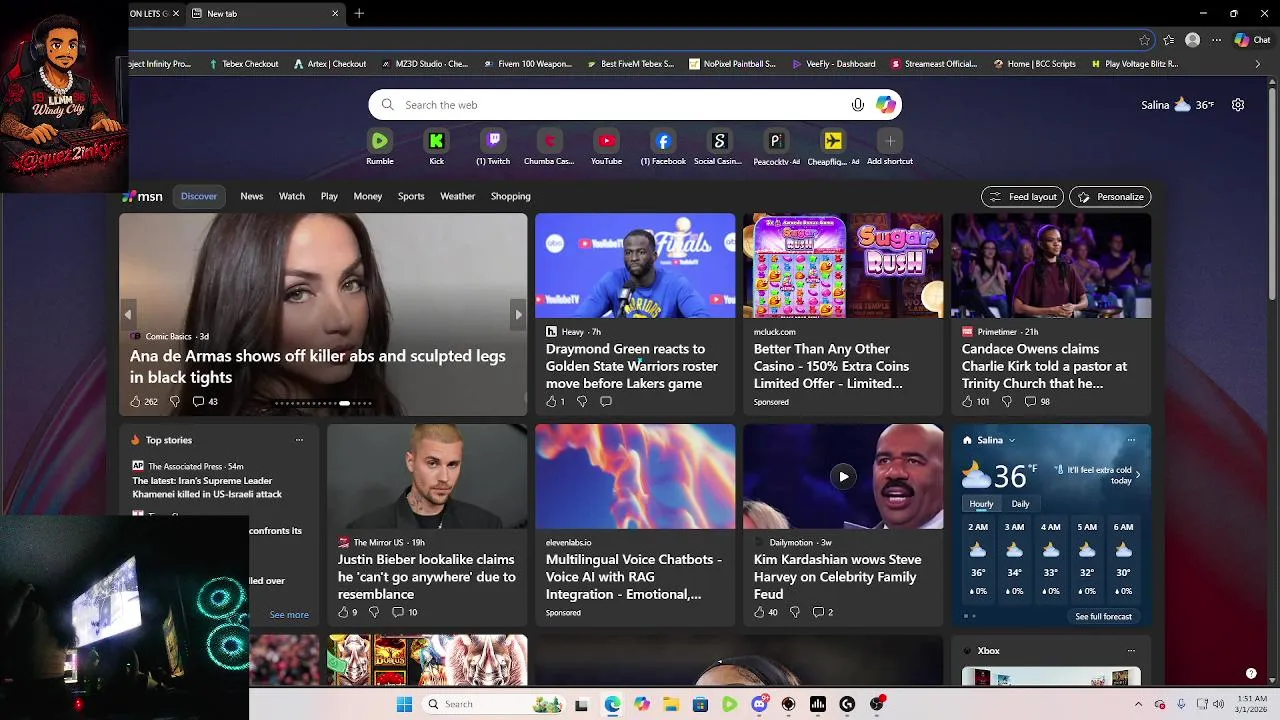Show more bookmarks overflow chevron
Image resolution: width=1280 pixels, height=720 pixels.
[1258, 64]
